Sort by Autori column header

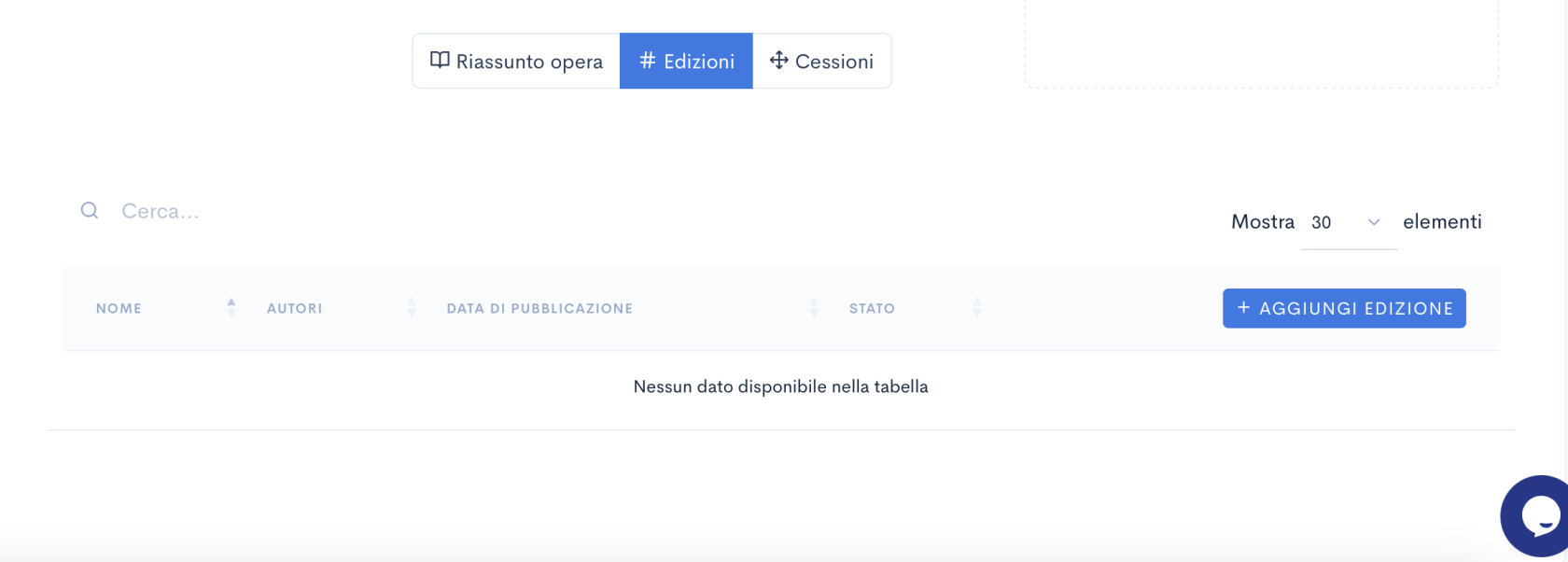294,309
